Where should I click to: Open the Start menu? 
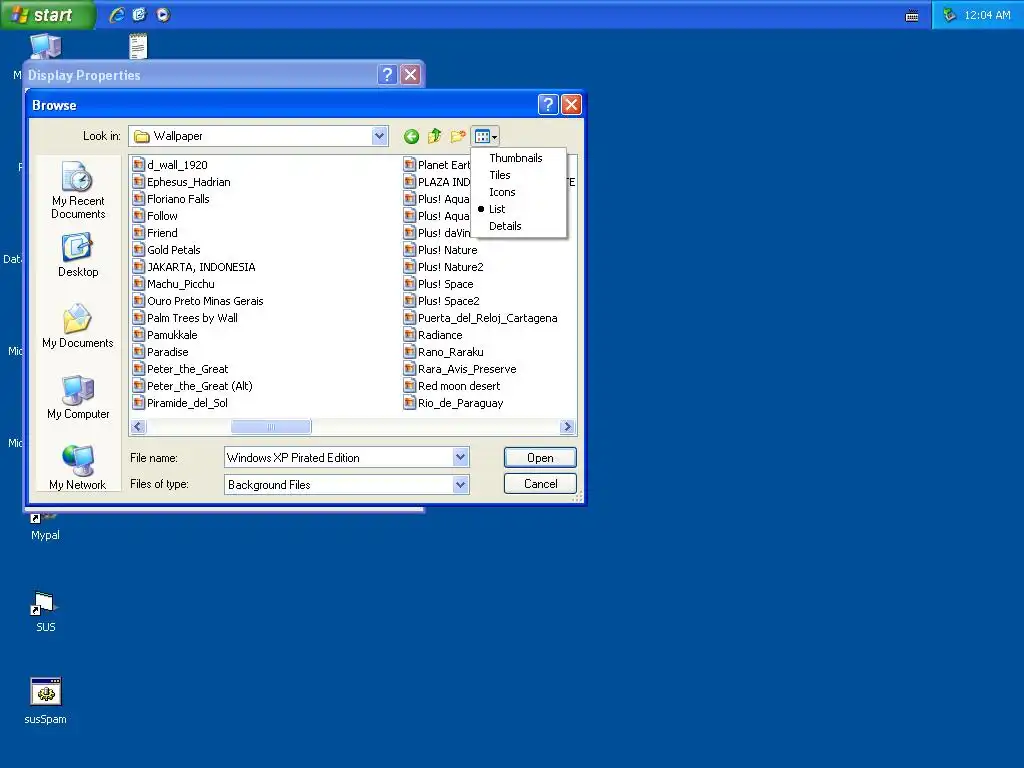click(47, 14)
